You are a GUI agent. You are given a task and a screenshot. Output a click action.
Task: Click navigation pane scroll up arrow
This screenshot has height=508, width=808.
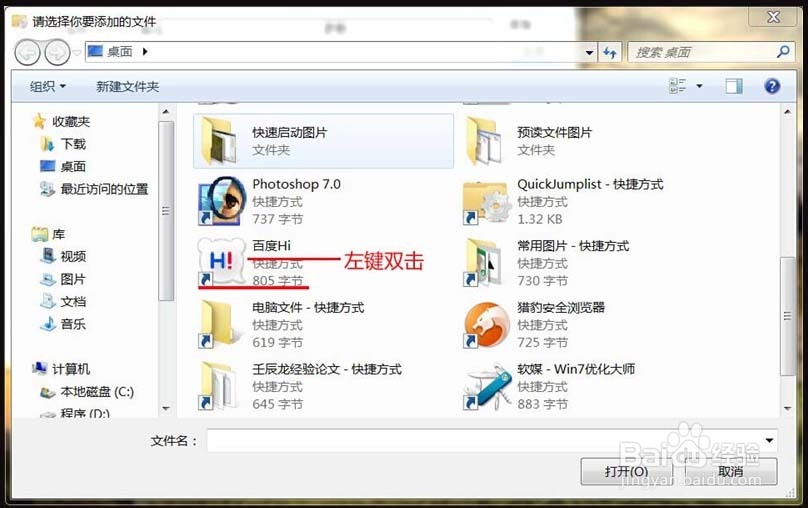pos(166,111)
